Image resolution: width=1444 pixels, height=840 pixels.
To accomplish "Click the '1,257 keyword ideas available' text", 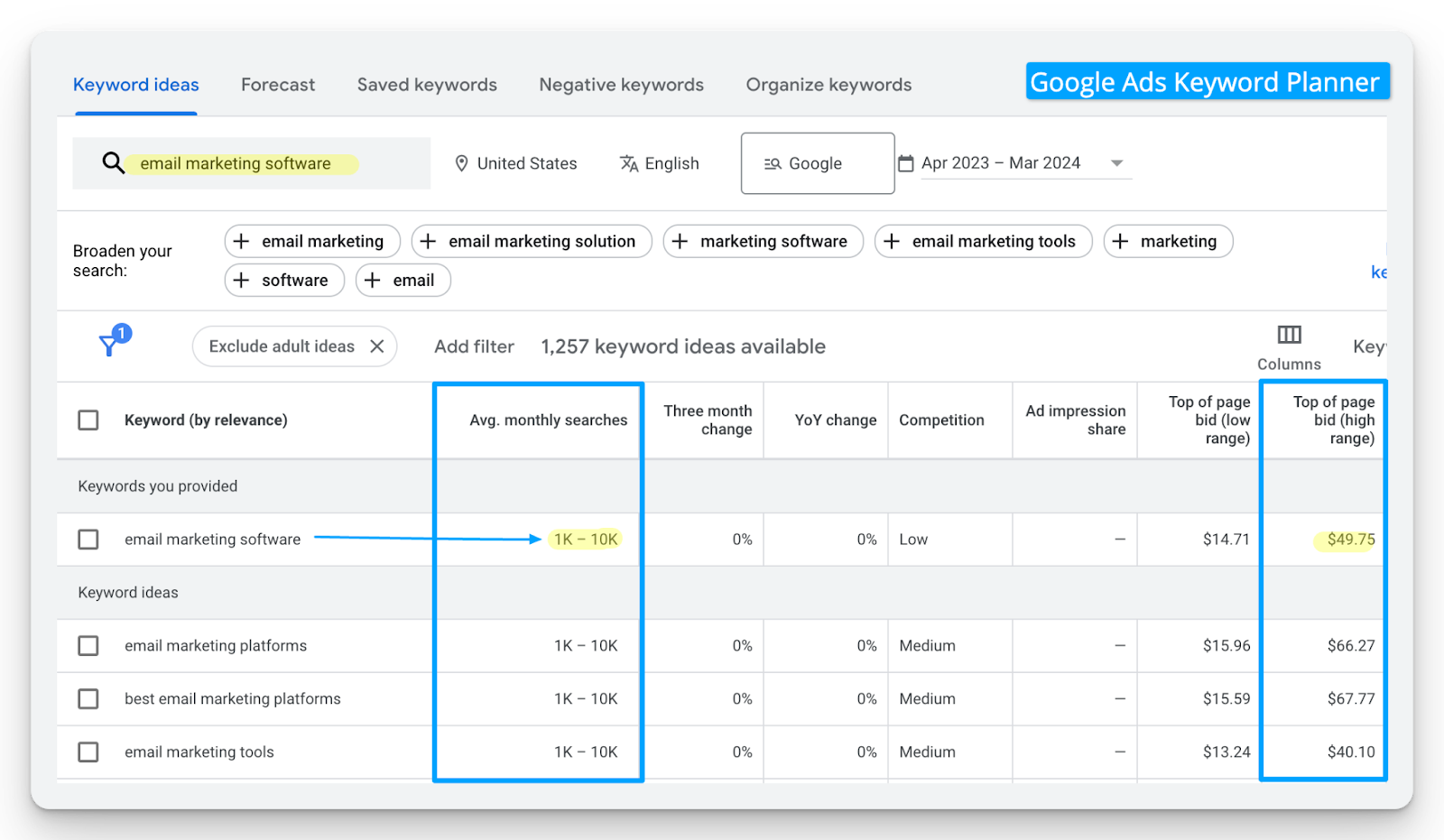I will coord(683,346).
